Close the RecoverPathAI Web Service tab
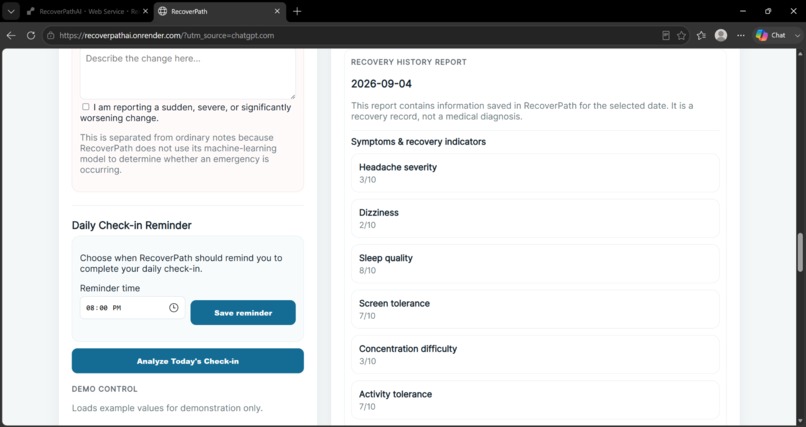This screenshot has height=427, width=806. pos(145,11)
